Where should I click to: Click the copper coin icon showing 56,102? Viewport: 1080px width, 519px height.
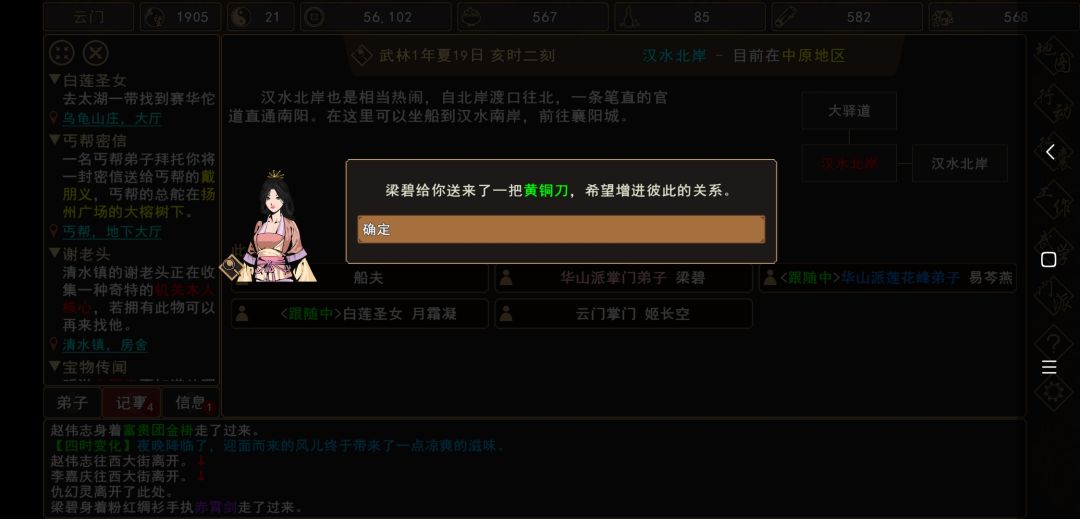tap(314, 17)
